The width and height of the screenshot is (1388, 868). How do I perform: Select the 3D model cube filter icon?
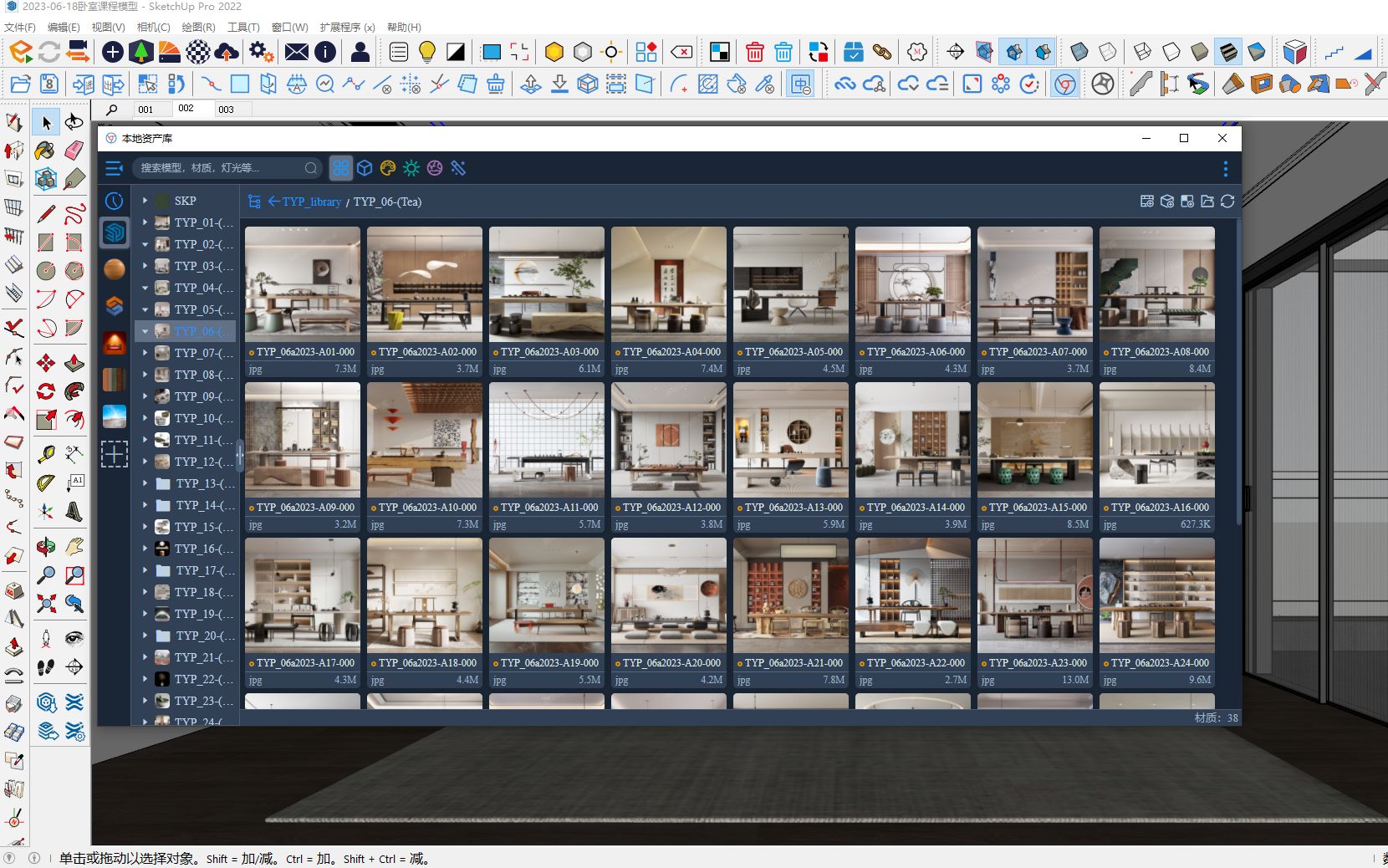click(x=365, y=168)
